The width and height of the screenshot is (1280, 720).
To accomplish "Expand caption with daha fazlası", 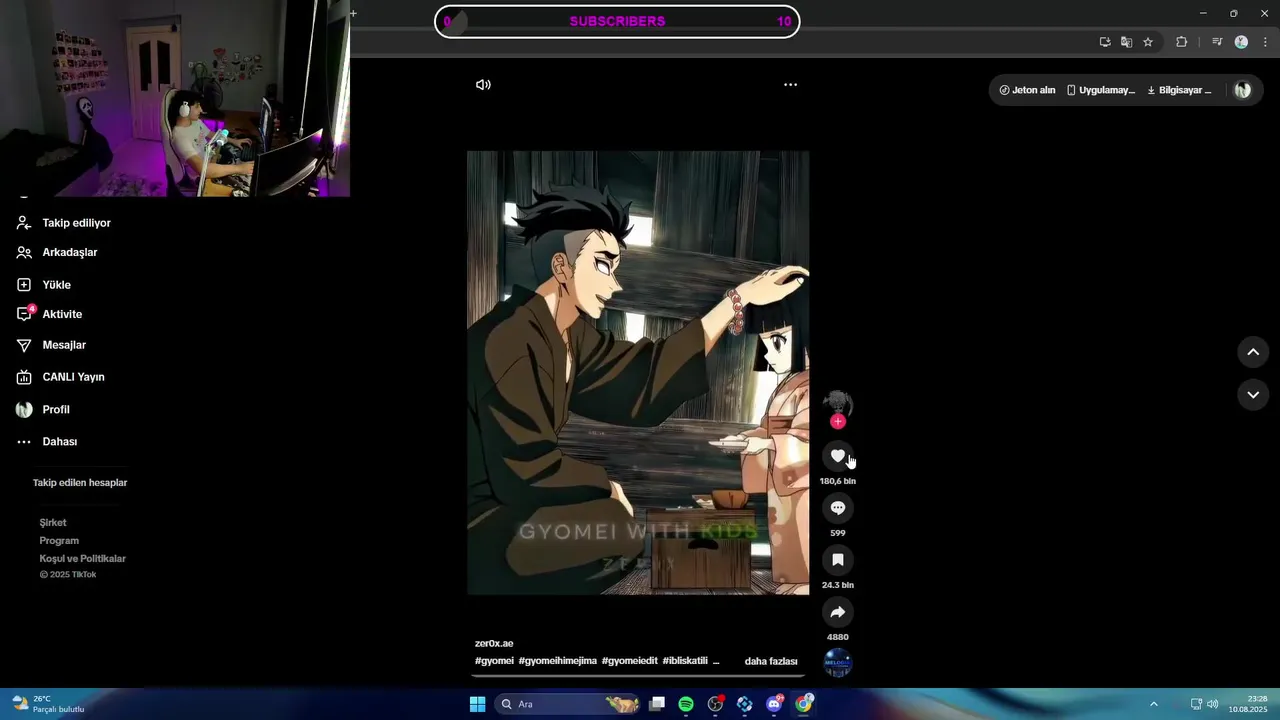I will [771, 661].
